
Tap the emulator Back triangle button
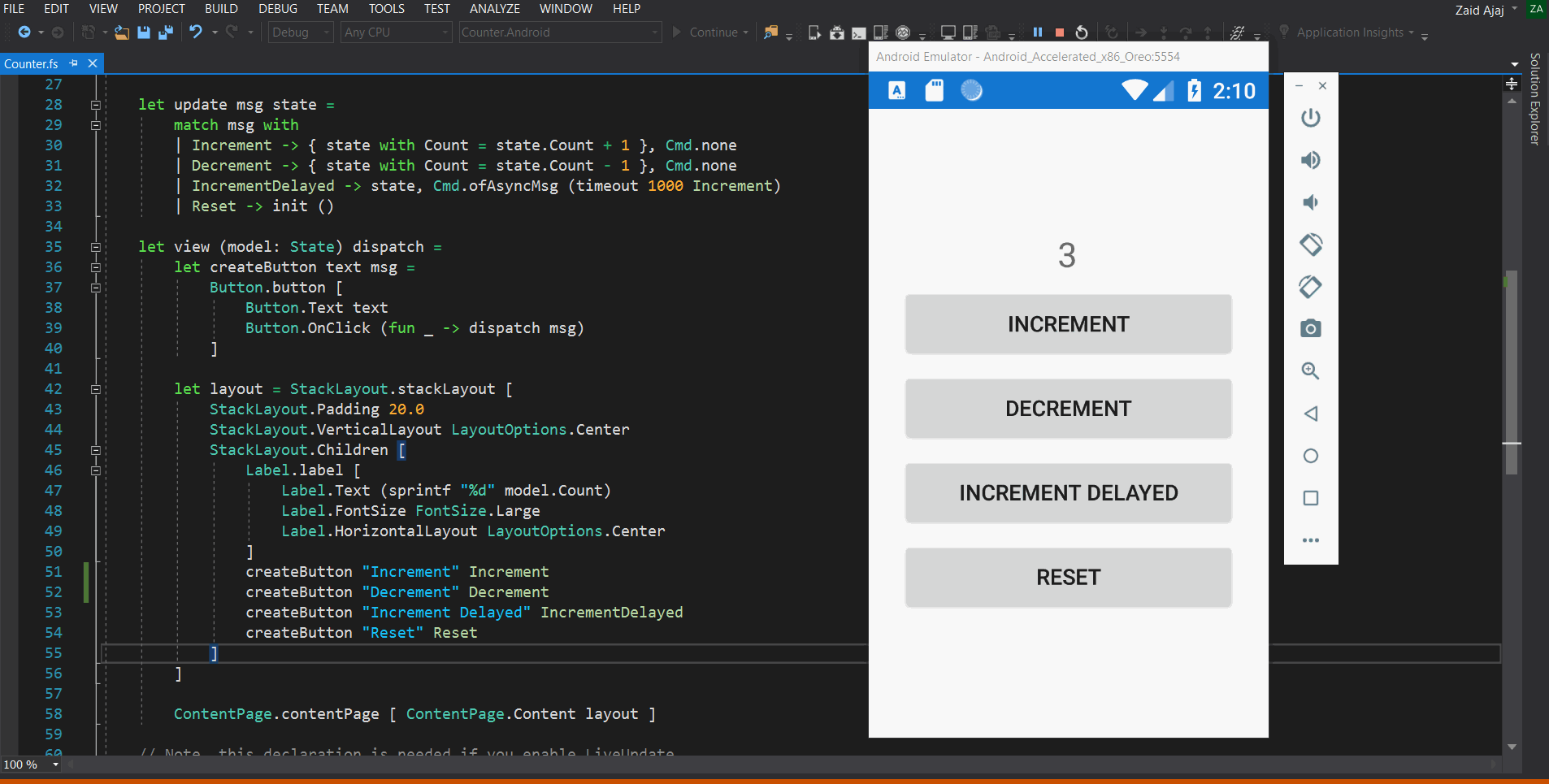(x=1311, y=414)
